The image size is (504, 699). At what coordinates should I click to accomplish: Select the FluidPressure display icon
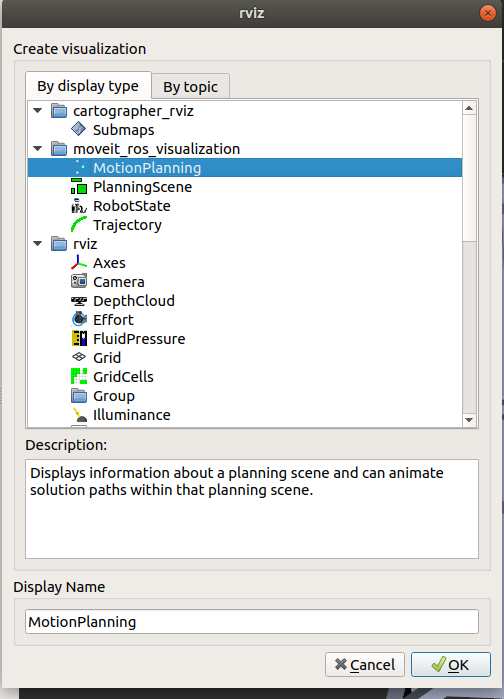tap(79, 339)
